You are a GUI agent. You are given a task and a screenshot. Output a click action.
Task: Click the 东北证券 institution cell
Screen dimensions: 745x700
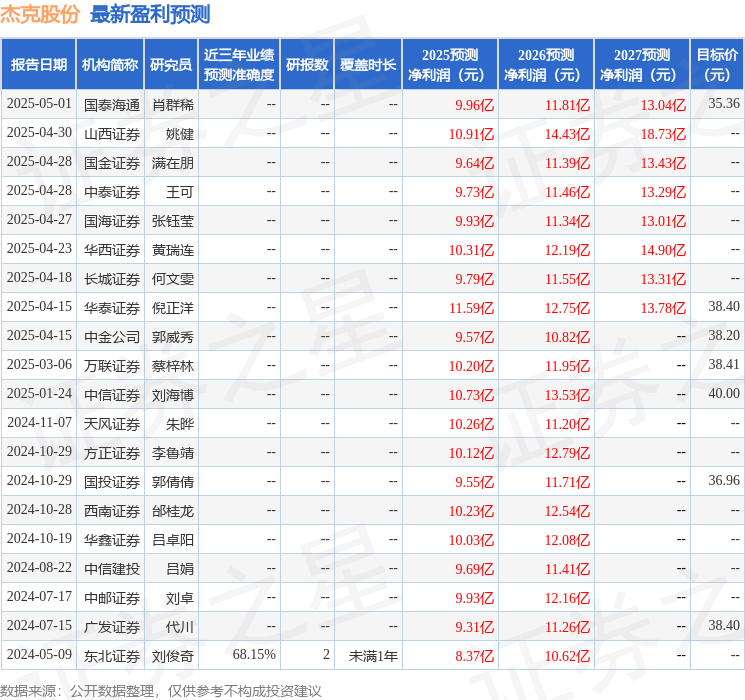tap(112, 656)
